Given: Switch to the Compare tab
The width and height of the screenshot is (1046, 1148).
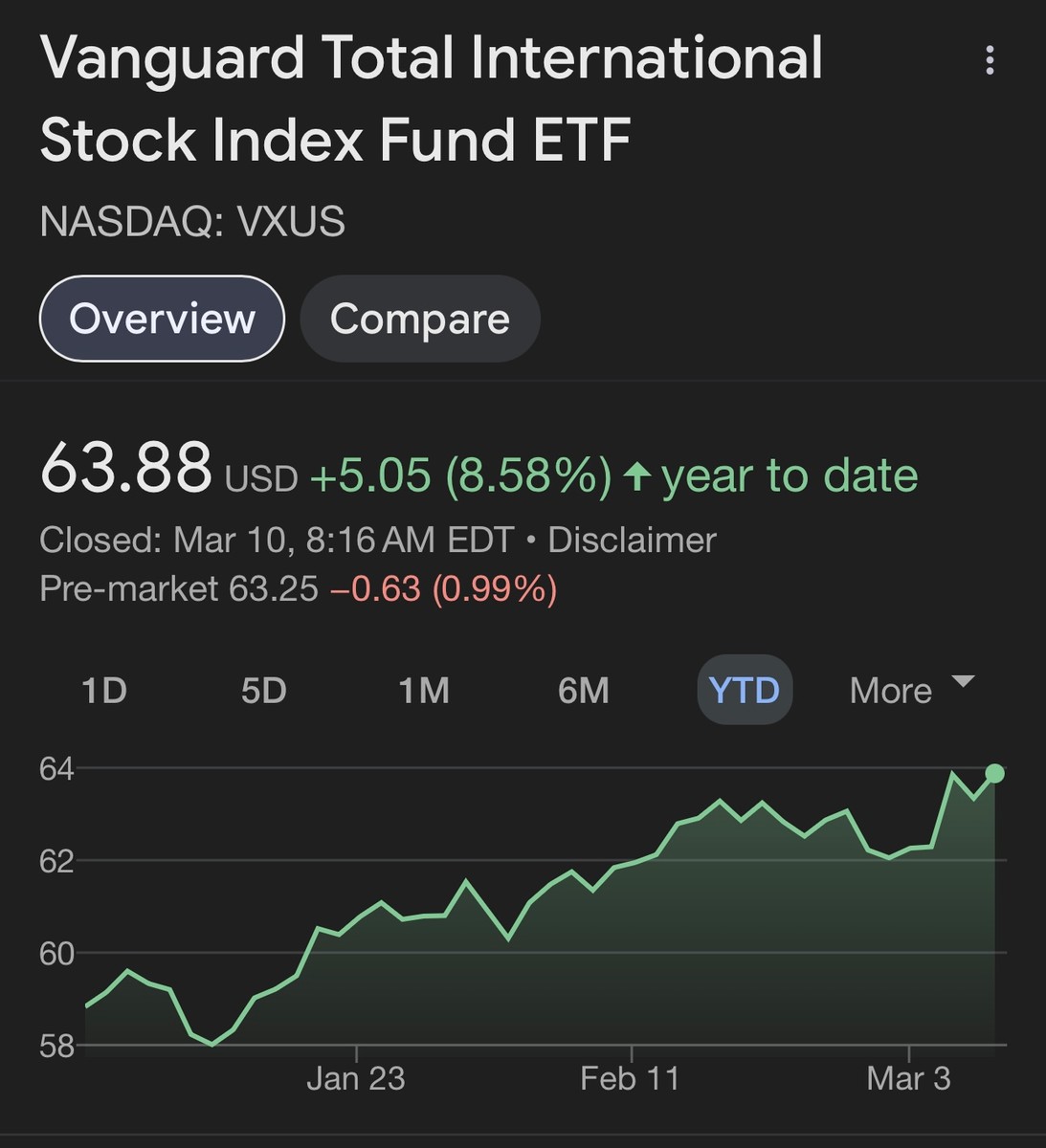Looking at the screenshot, I should [419, 319].
